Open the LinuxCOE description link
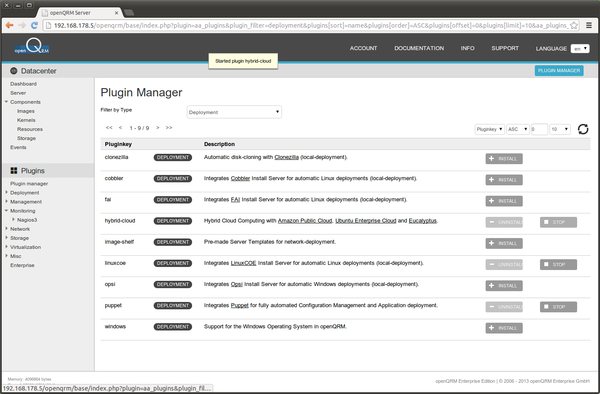This screenshot has height=394, width=600. (243, 263)
